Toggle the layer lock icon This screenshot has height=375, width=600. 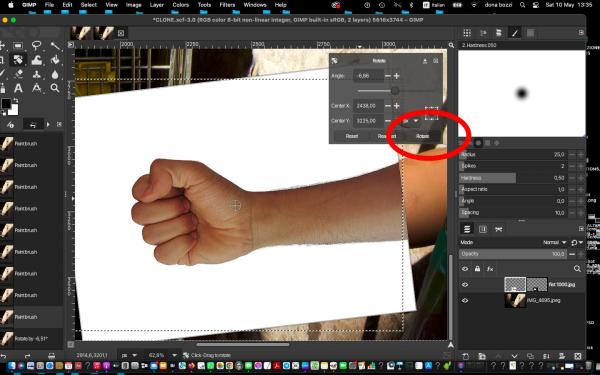(477, 269)
